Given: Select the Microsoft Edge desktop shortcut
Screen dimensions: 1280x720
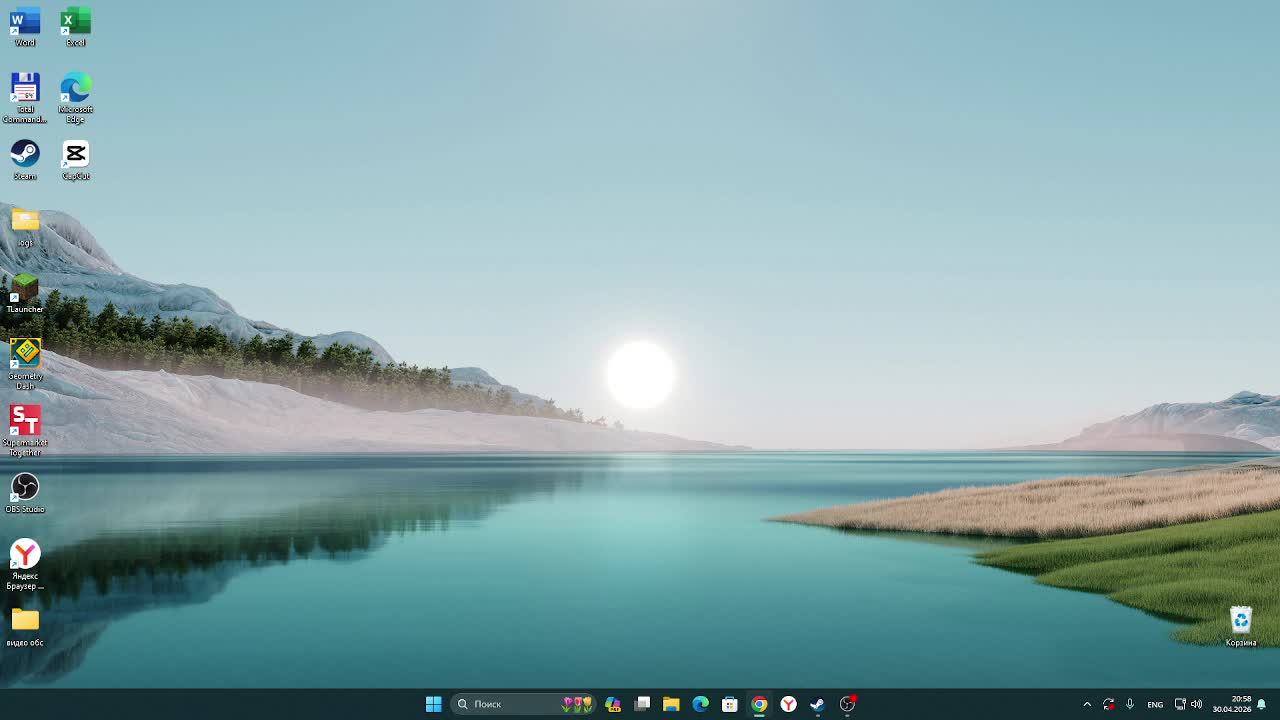Looking at the screenshot, I should click(x=75, y=98).
